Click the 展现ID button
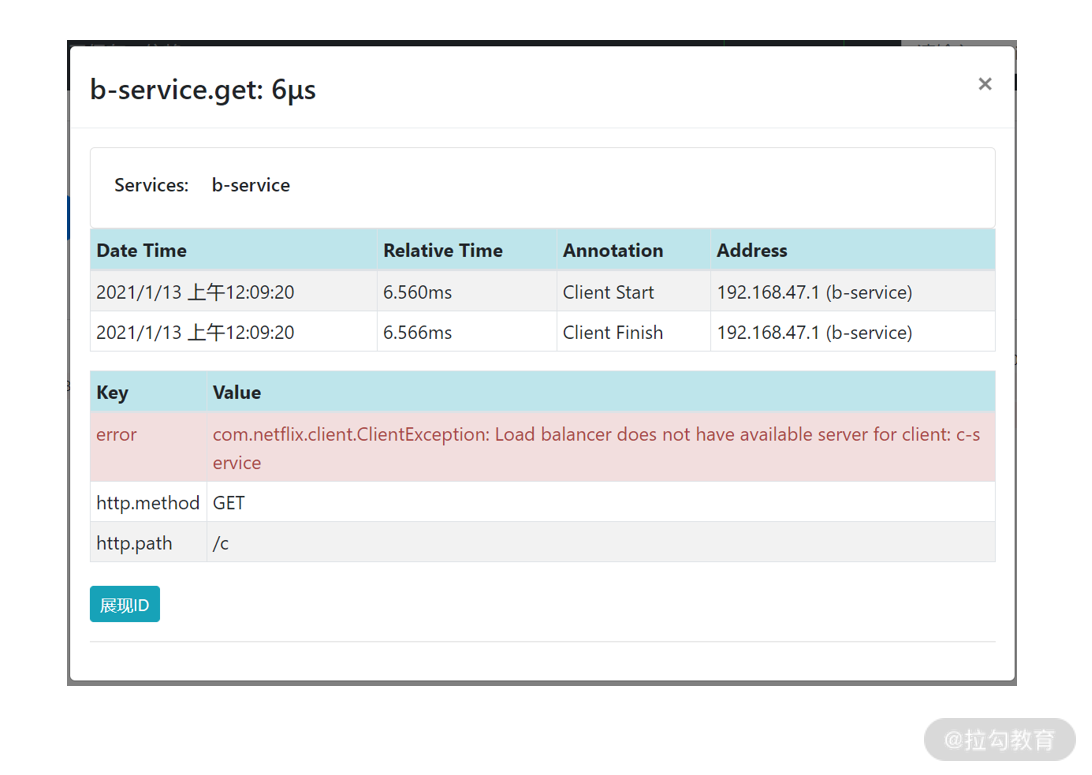 point(125,604)
